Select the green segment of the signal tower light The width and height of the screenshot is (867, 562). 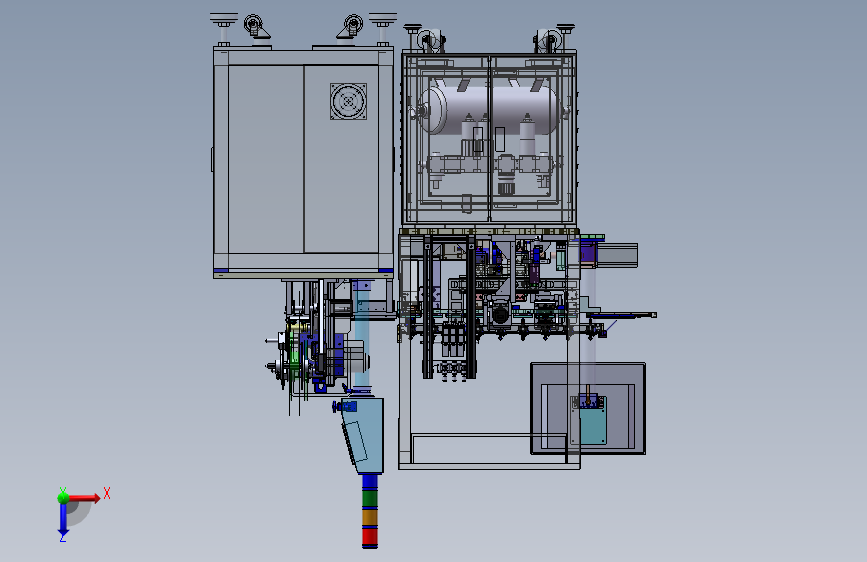click(370, 497)
